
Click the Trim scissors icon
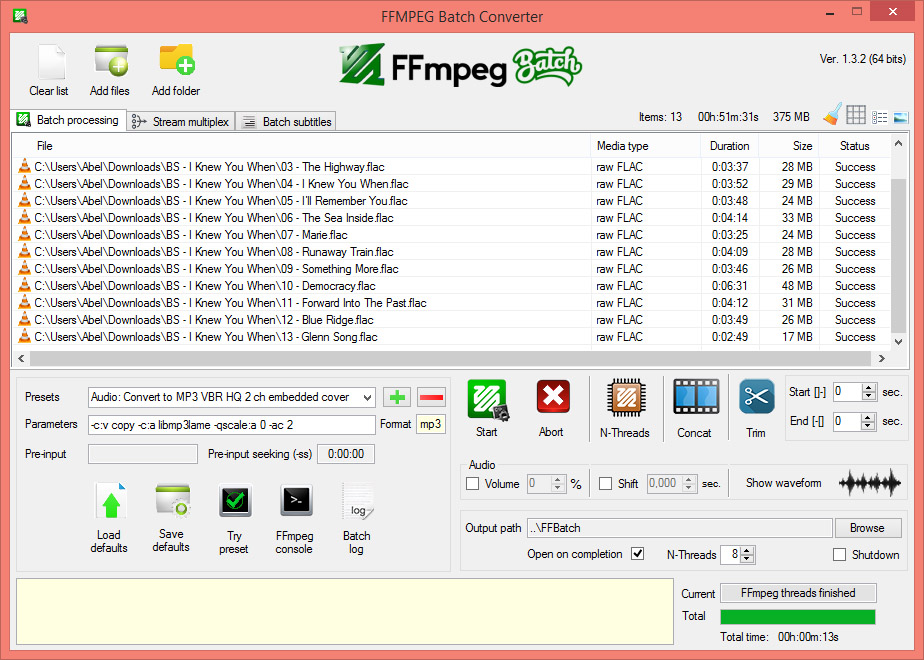click(x=756, y=397)
